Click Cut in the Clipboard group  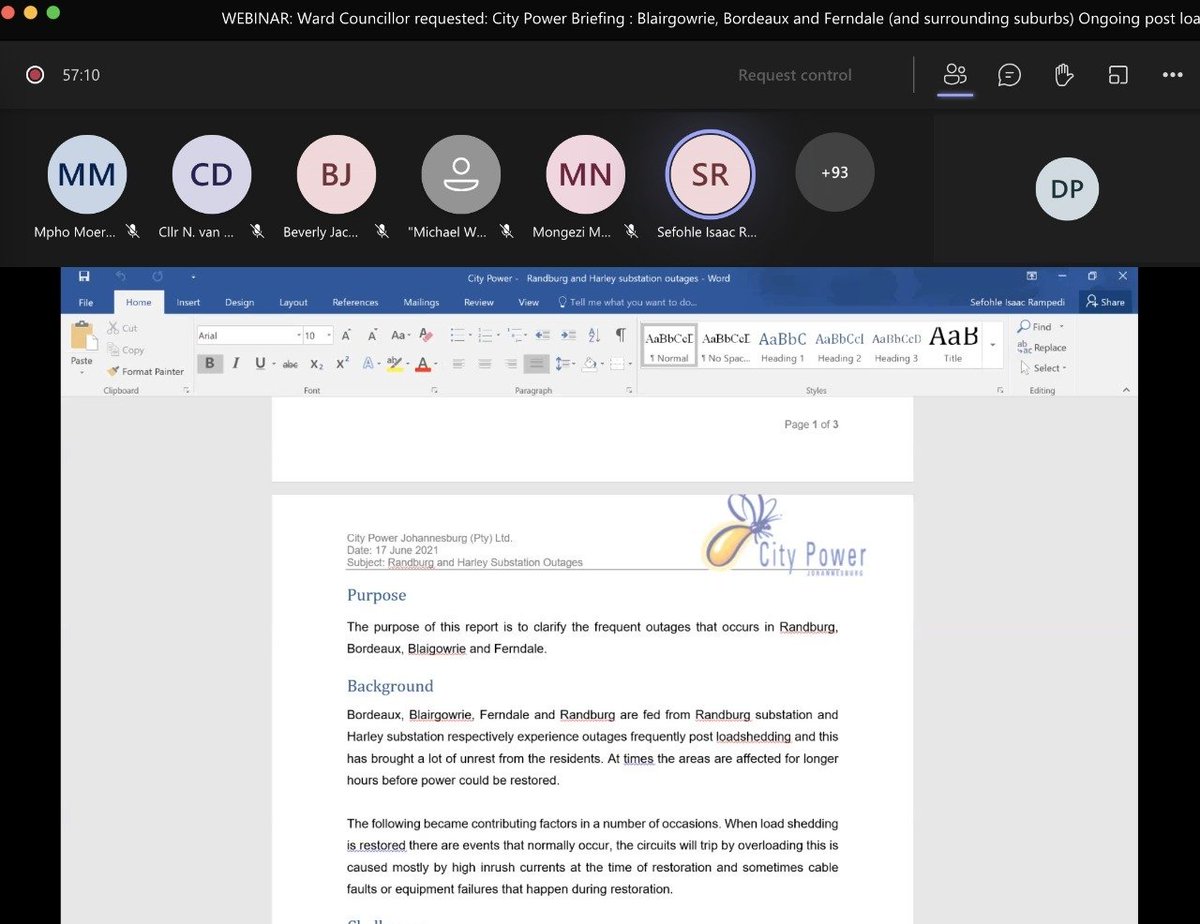(x=122, y=328)
